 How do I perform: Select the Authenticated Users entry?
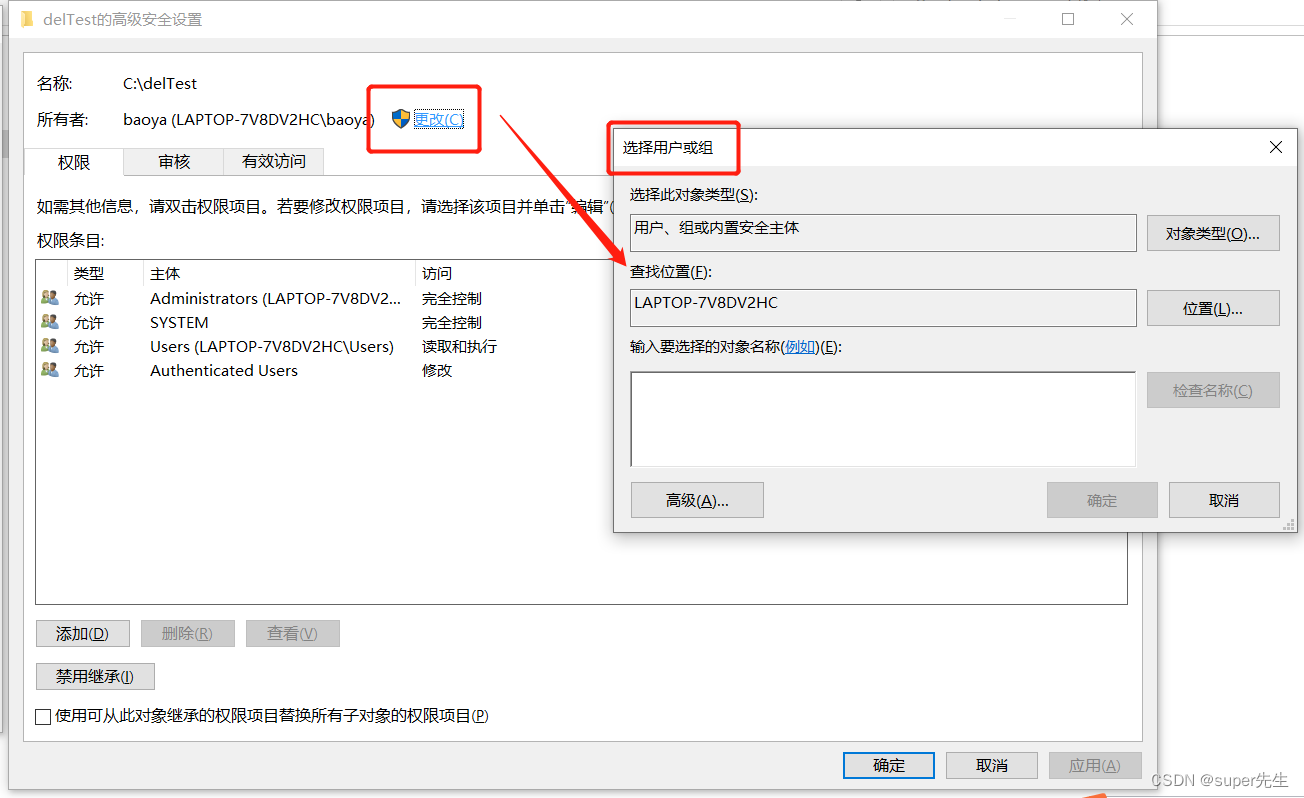pyautogui.click(x=325, y=370)
